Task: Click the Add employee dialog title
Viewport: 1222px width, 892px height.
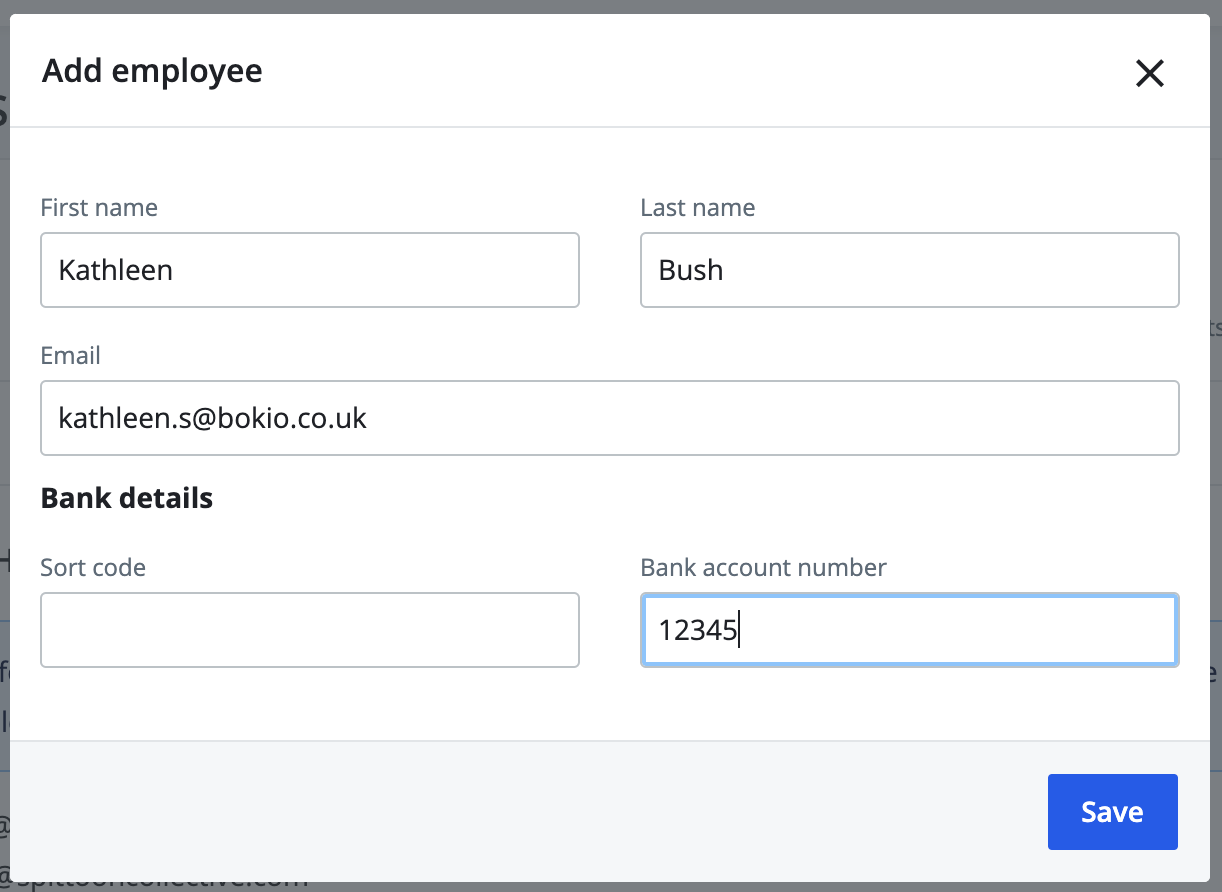Action: [152, 70]
